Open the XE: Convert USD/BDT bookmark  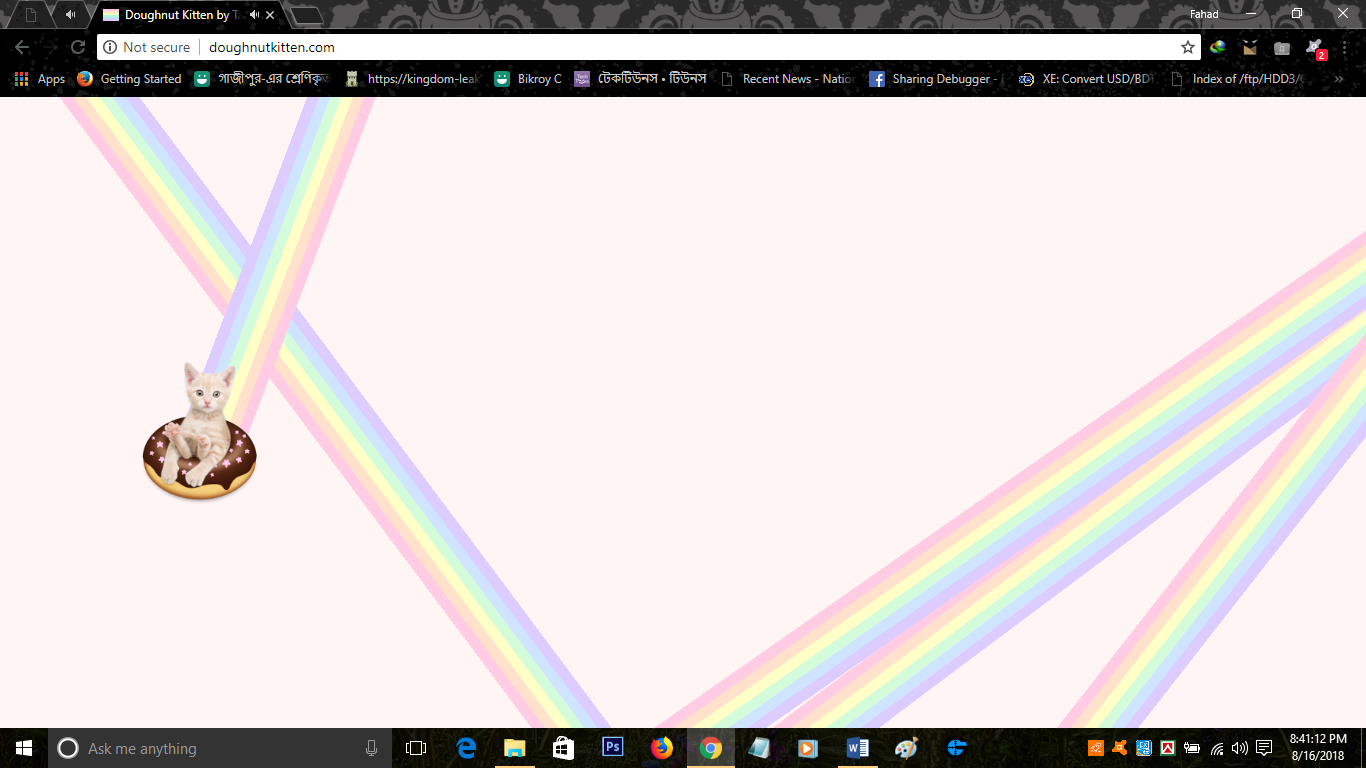(1085, 79)
